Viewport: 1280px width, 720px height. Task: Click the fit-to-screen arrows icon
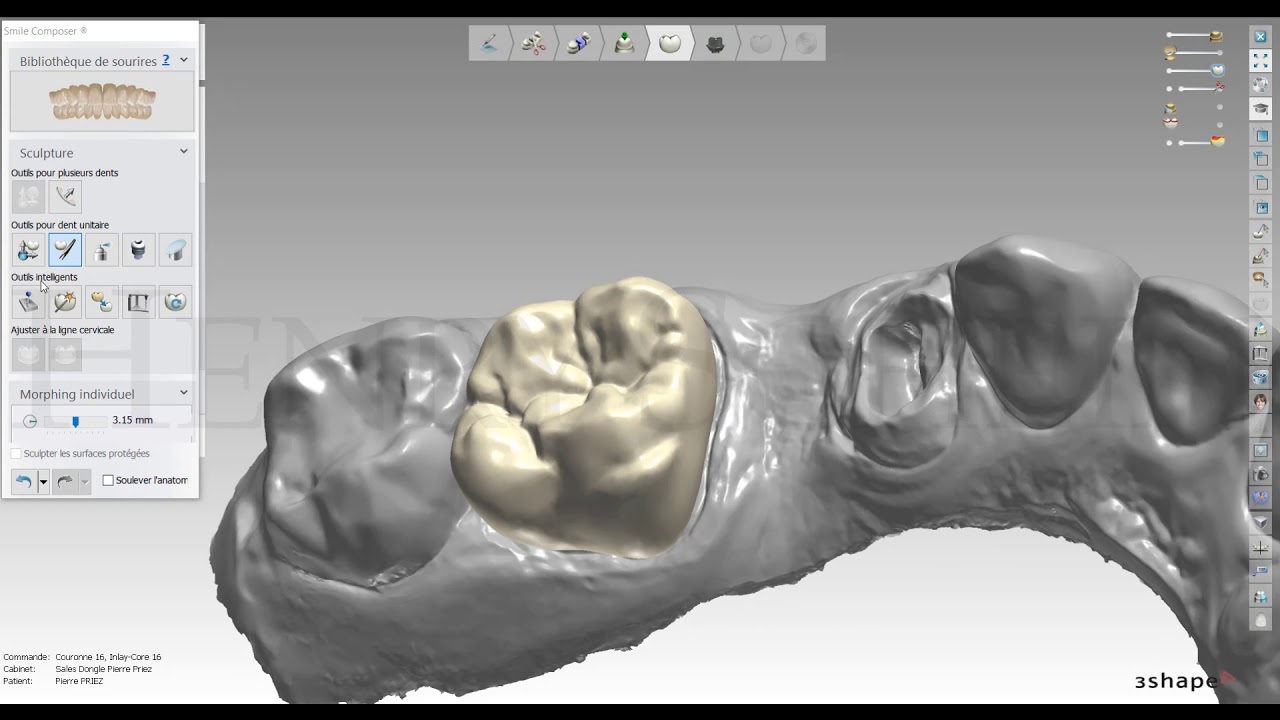pyautogui.click(x=1261, y=61)
